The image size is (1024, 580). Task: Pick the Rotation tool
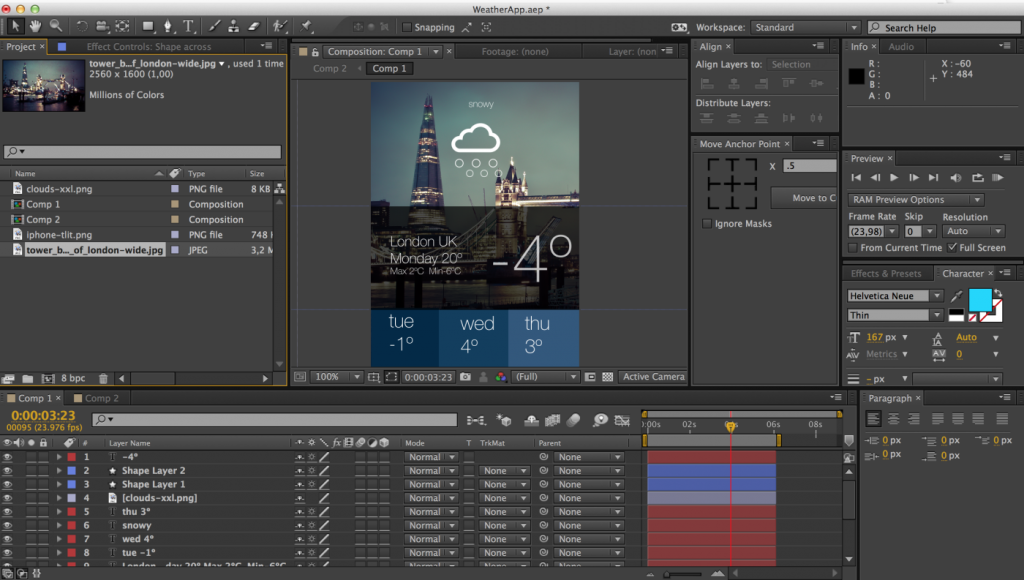(82, 25)
